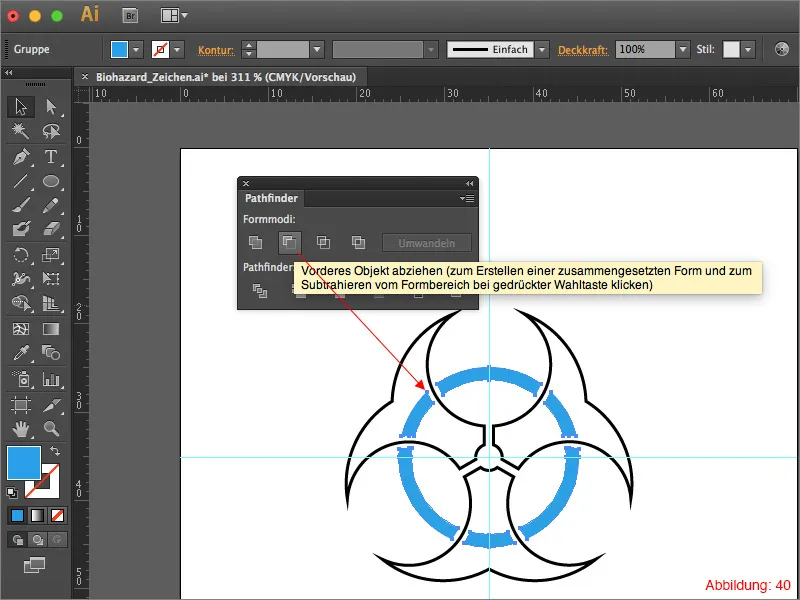Screen dimensions: 800x600
Task: Open Adobe Bridge via the Br icon
Action: pyautogui.click(x=131, y=16)
